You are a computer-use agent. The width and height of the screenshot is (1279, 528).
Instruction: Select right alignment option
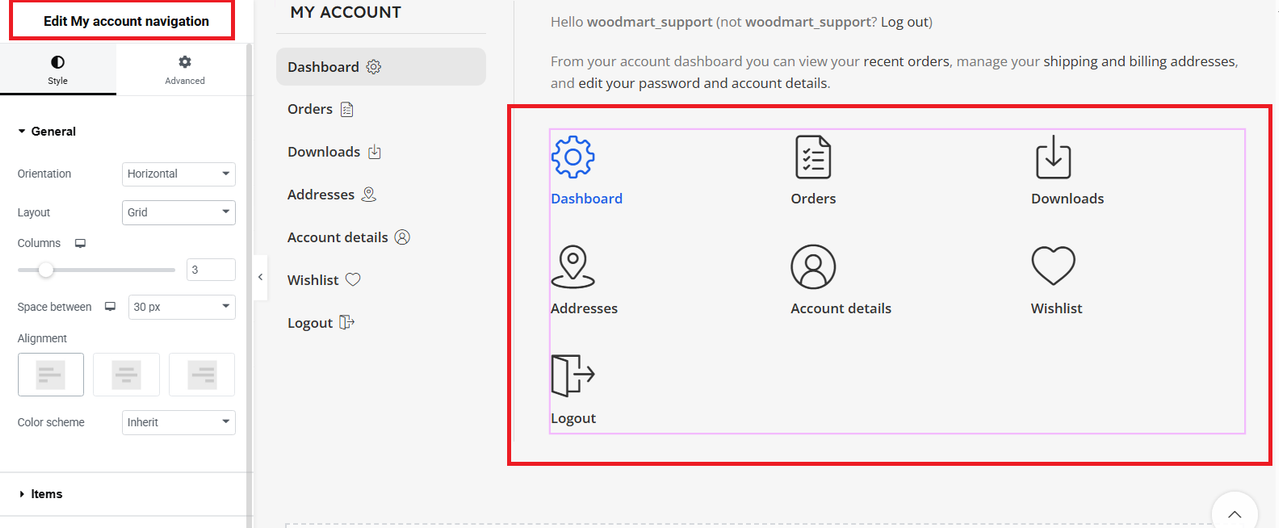pos(202,374)
